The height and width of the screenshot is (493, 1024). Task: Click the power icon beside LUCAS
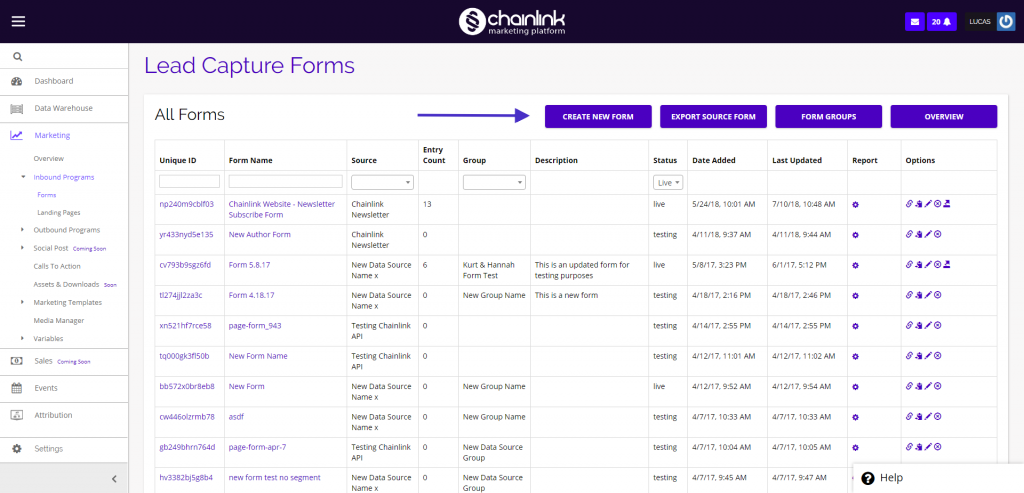1006,22
